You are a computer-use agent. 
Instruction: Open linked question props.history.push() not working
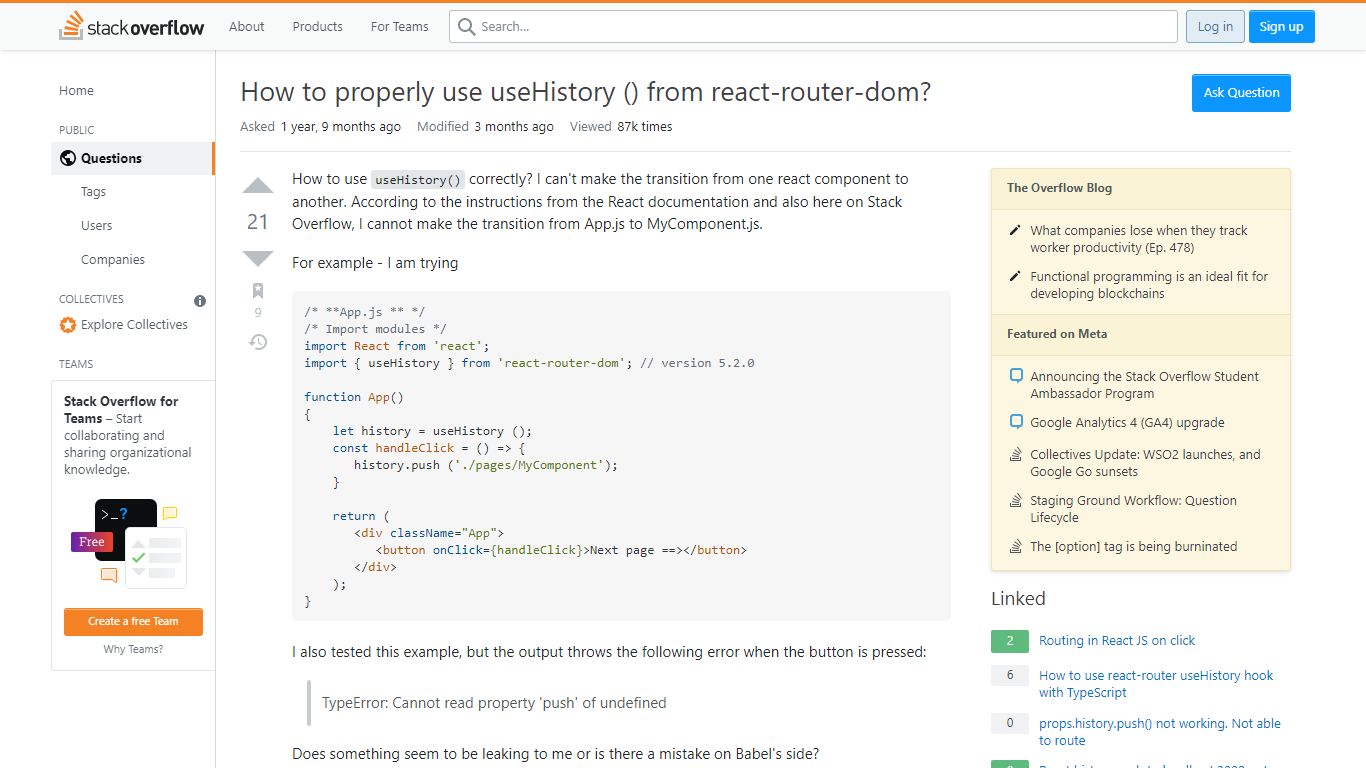coord(1159,732)
